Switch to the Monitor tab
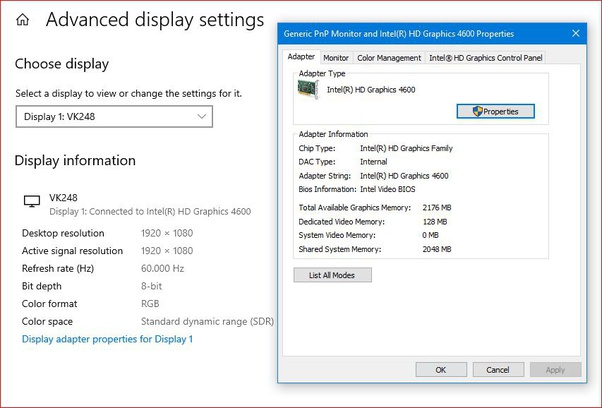This screenshot has width=602, height=408. point(336,58)
